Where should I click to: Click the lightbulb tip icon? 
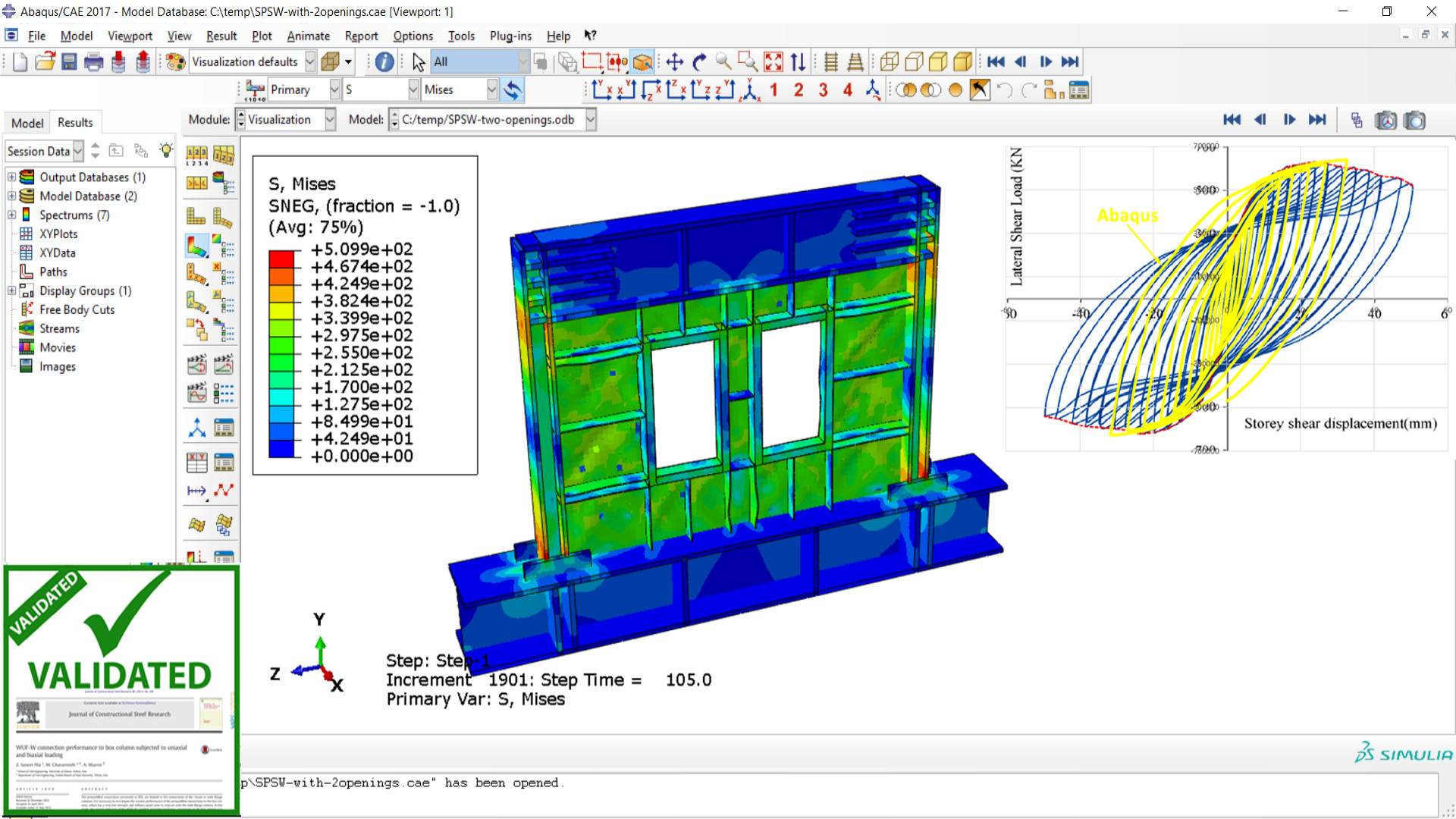[x=166, y=150]
